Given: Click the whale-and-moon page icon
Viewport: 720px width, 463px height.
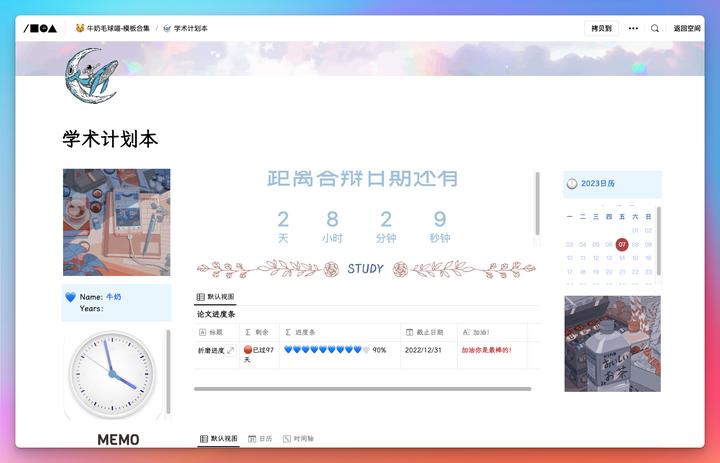Looking at the screenshot, I should (91, 76).
